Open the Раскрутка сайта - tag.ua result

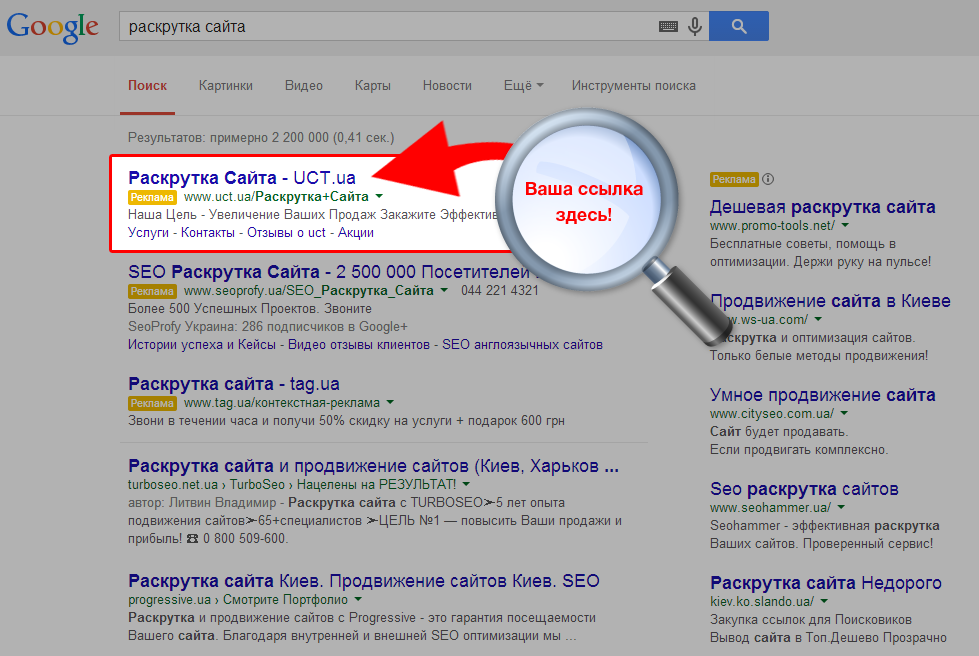click(234, 384)
